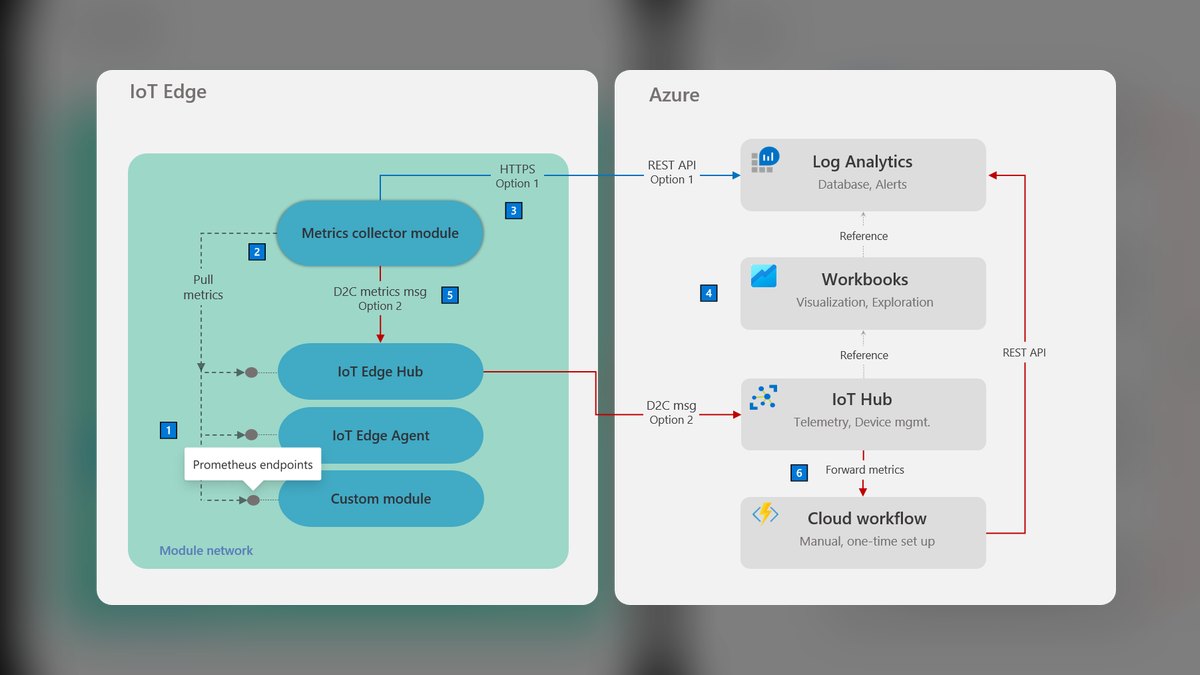The height and width of the screenshot is (675, 1200).
Task: Click the Workbooks box
Action: [x=863, y=293]
